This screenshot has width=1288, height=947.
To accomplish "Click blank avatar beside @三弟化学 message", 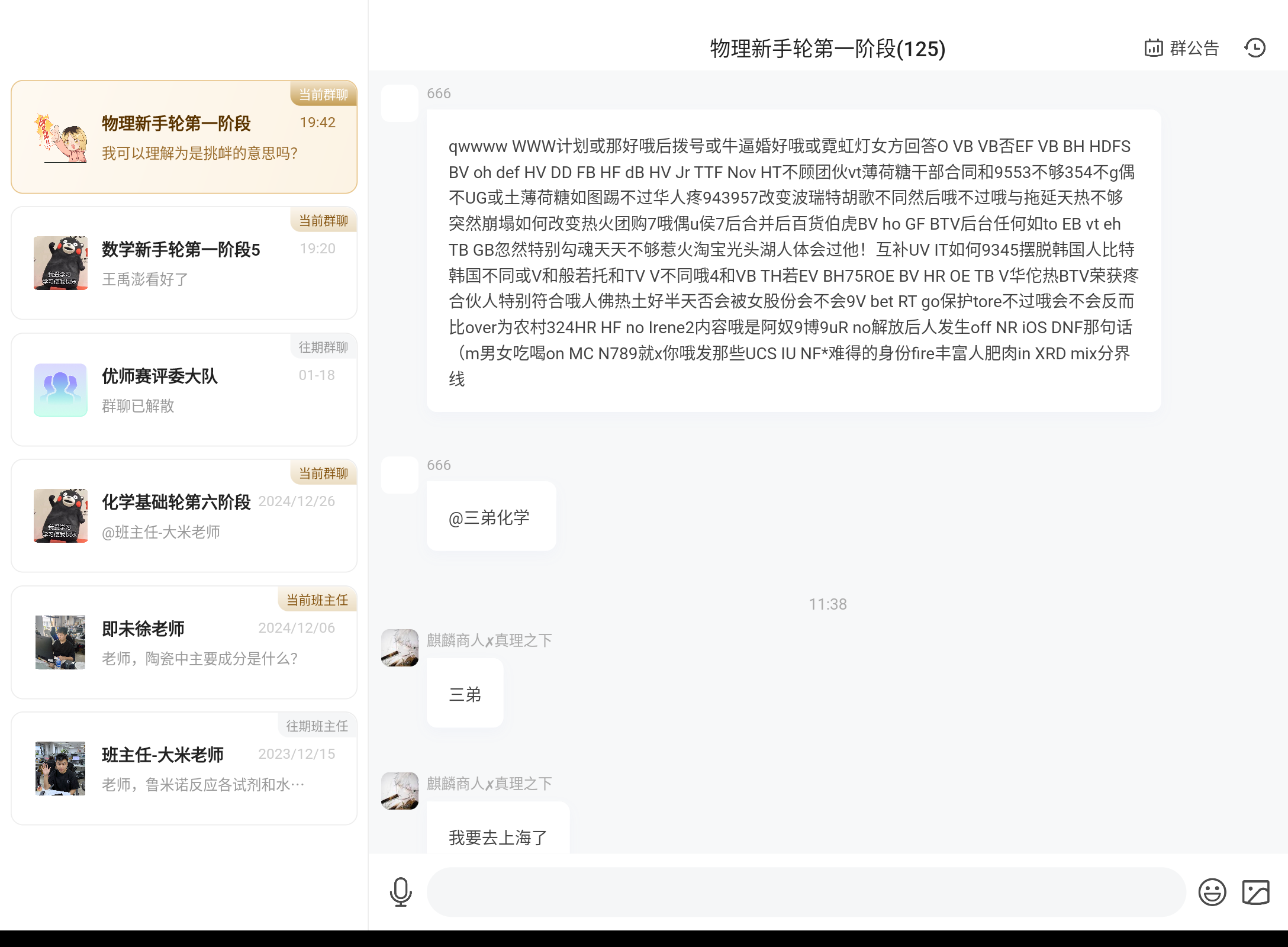I will coord(400,475).
